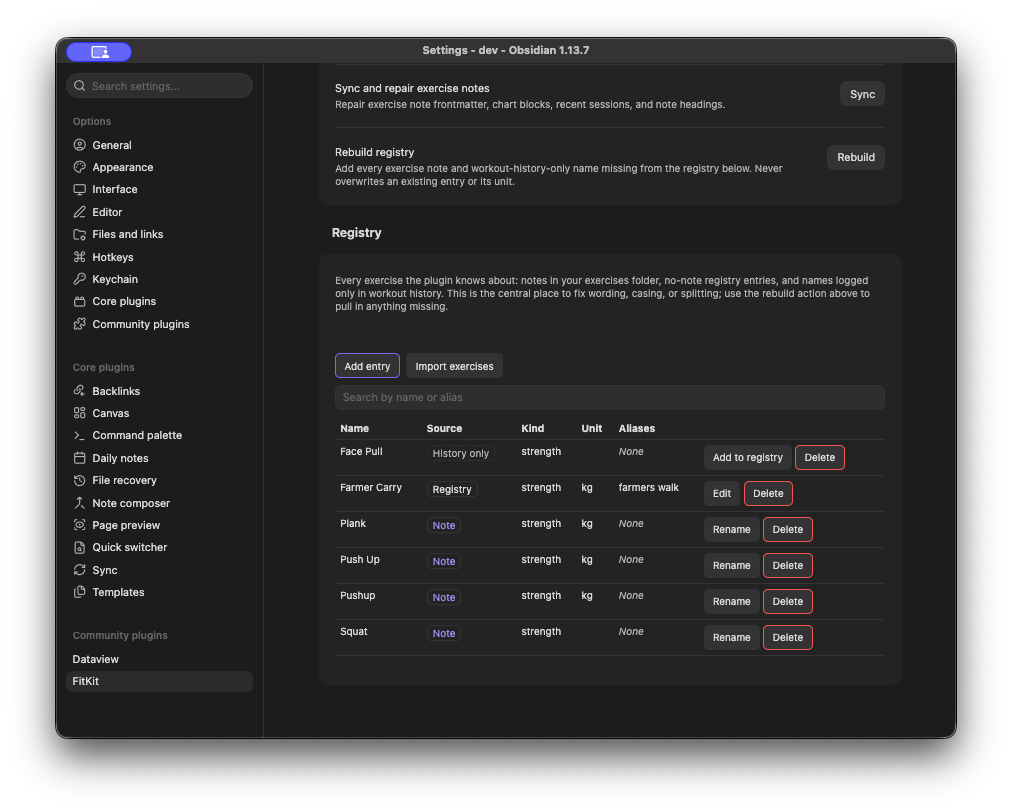Click the Templates copy icon
The width and height of the screenshot is (1012, 812).
79,592
